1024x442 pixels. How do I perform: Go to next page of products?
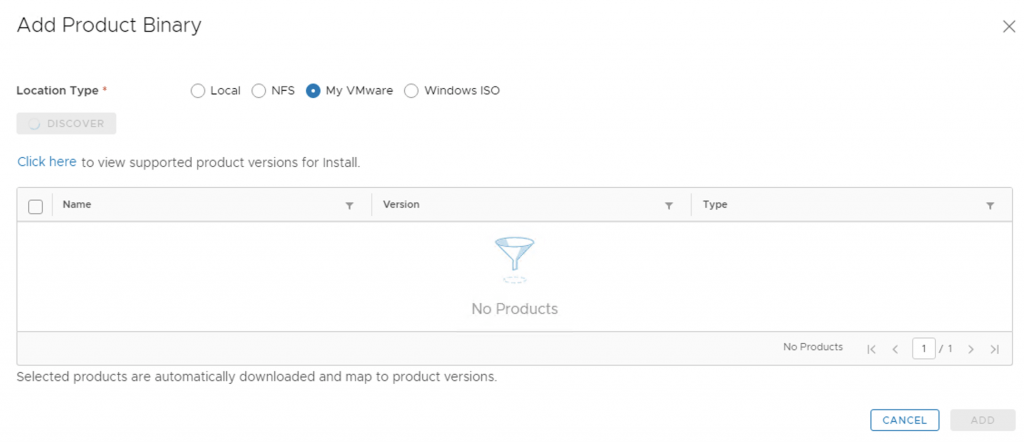click(x=970, y=349)
